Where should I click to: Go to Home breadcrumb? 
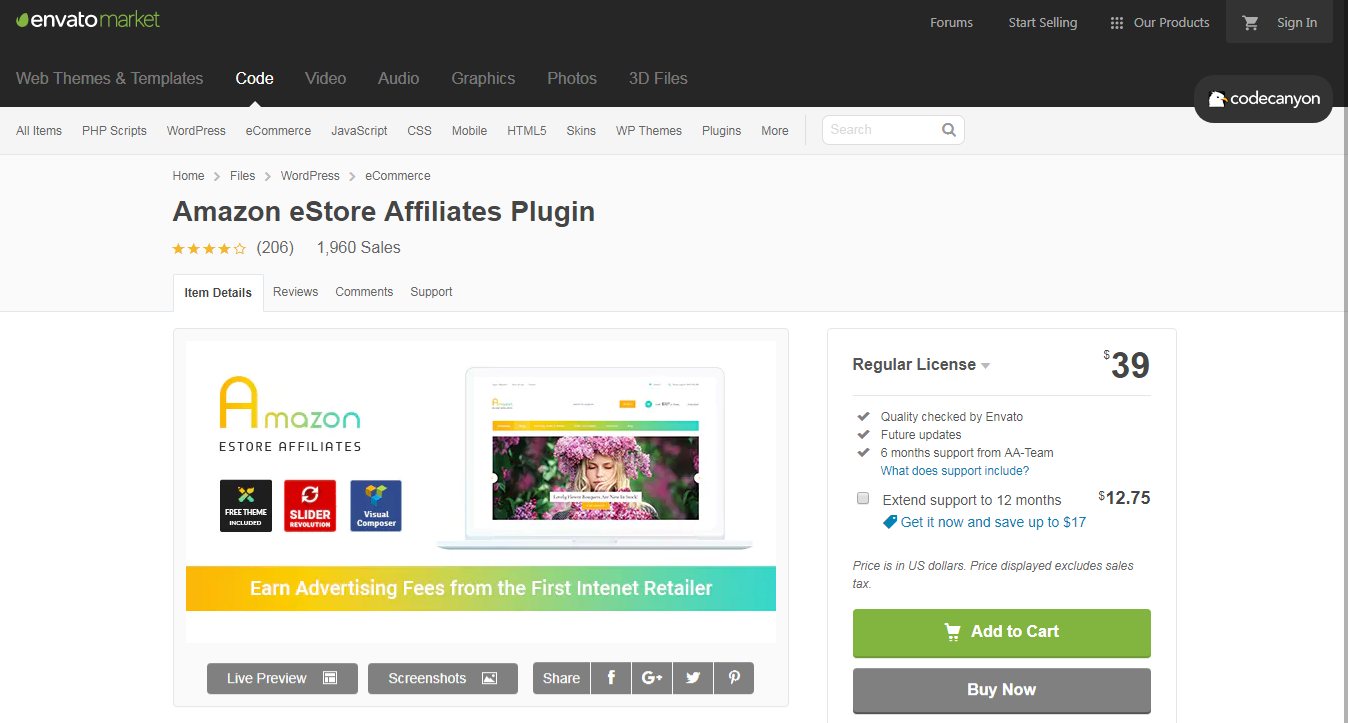tap(188, 176)
